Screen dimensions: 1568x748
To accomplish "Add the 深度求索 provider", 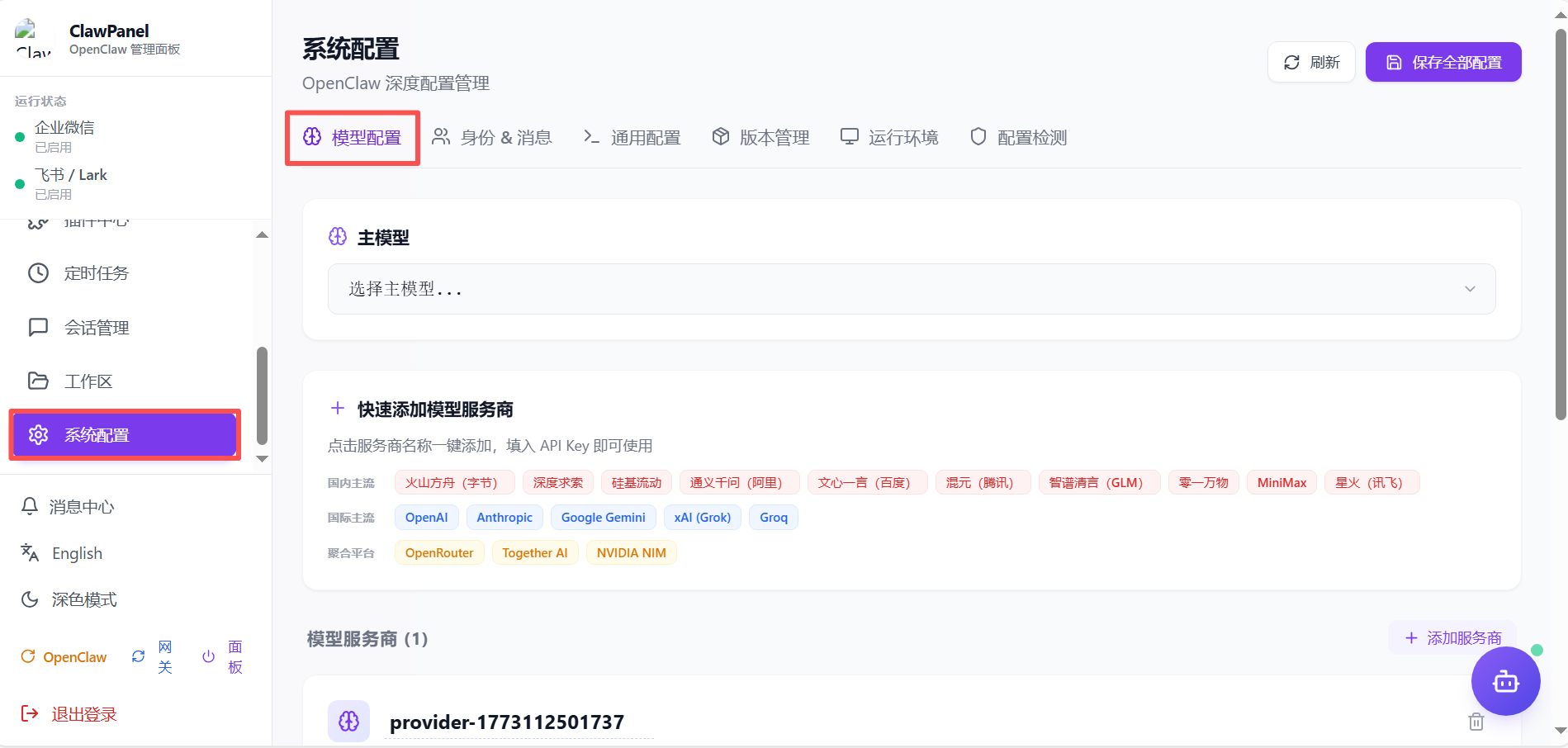I will click(x=558, y=483).
